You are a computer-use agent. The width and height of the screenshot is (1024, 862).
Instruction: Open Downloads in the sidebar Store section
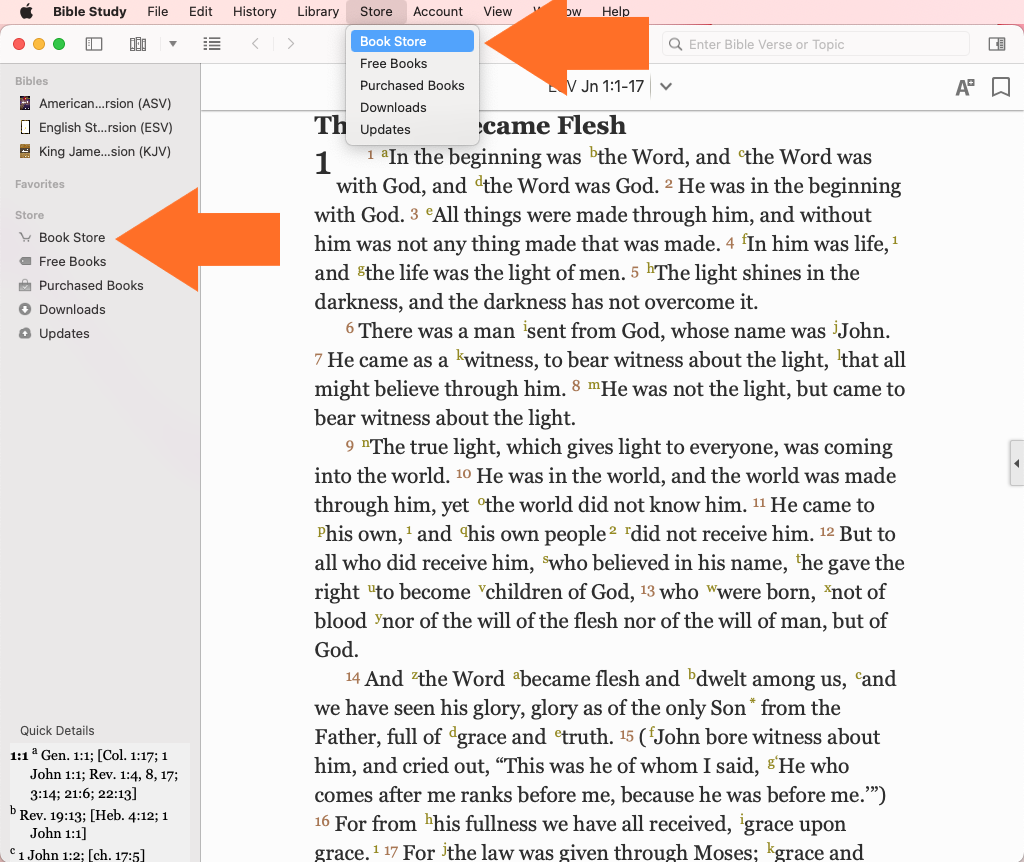(x=72, y=309)
